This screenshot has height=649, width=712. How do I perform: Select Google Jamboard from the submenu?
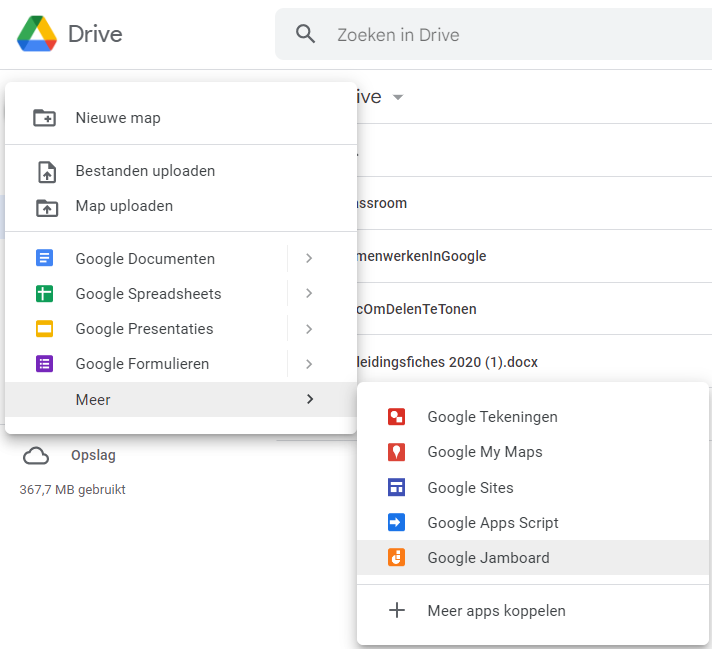[x=533, y=557]
